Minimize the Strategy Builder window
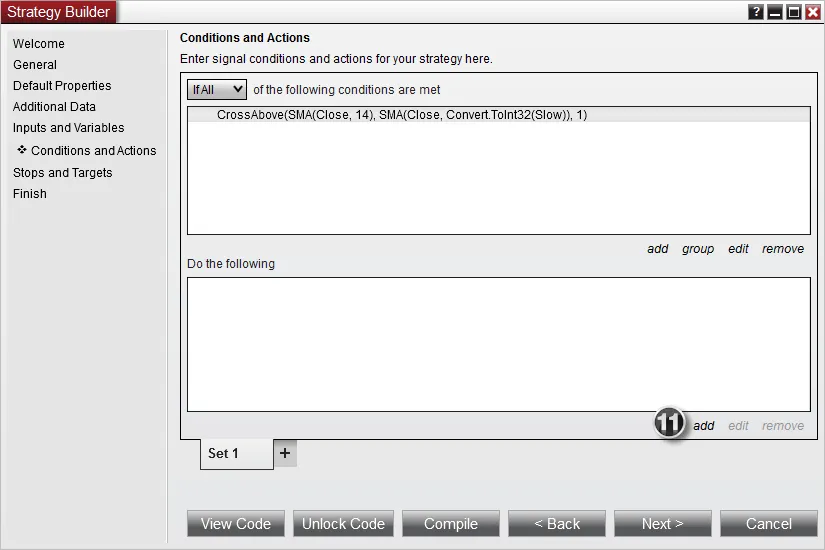The width and height of the screenshot is (825, 550). [x=774, y=12]
